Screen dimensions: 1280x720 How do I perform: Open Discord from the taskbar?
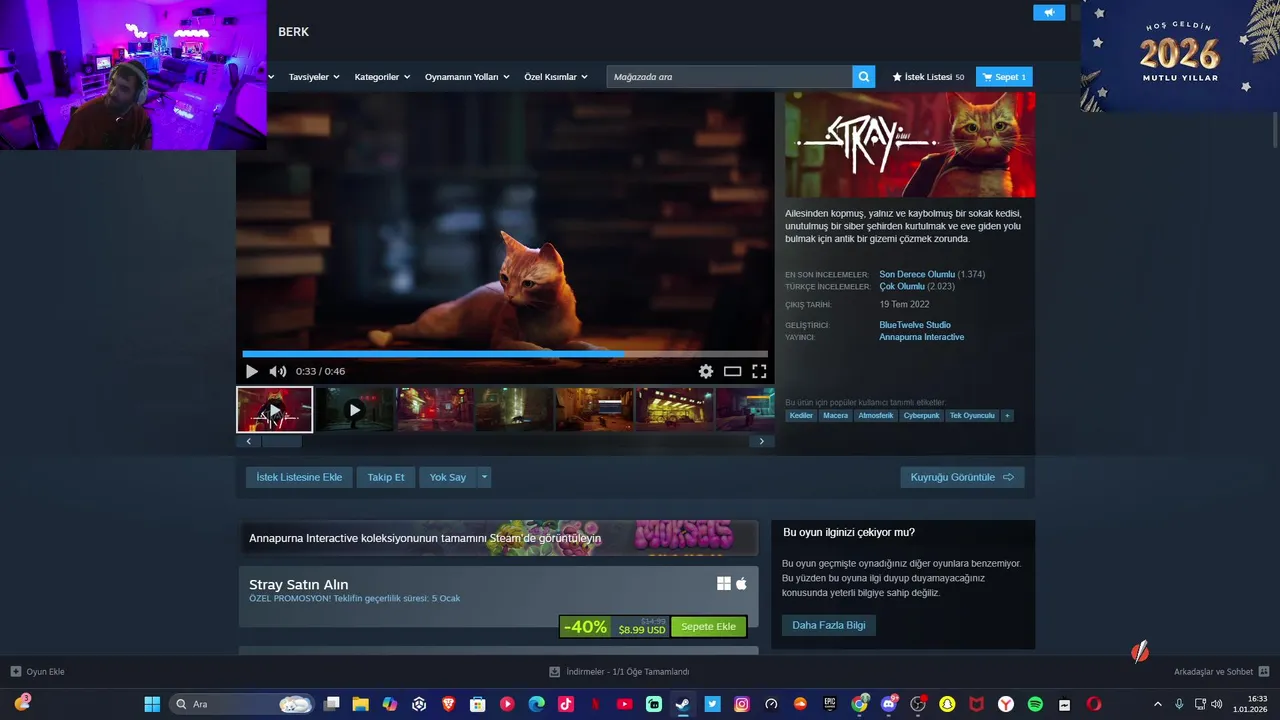tap(888, 704)
